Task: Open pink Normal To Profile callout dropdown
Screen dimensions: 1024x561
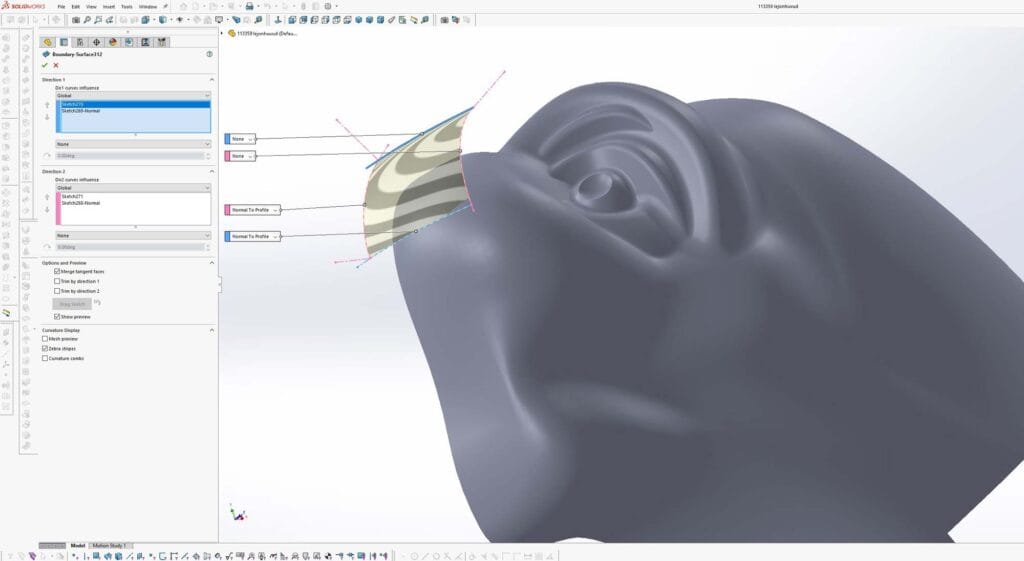Action: [x=276, y=210]
